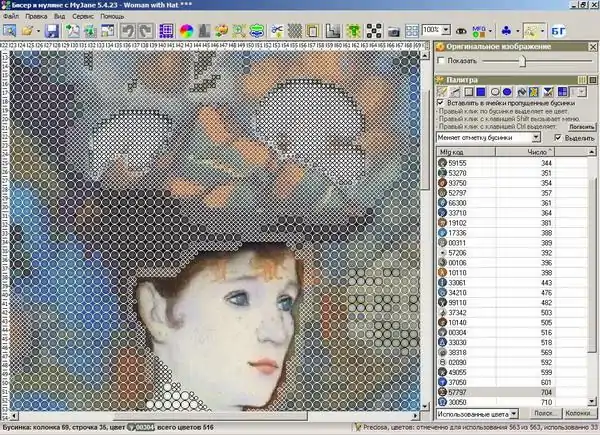This screenshot has width=600, height=435.
Task: Select the pencil draw palette tool
Action: 442,92
